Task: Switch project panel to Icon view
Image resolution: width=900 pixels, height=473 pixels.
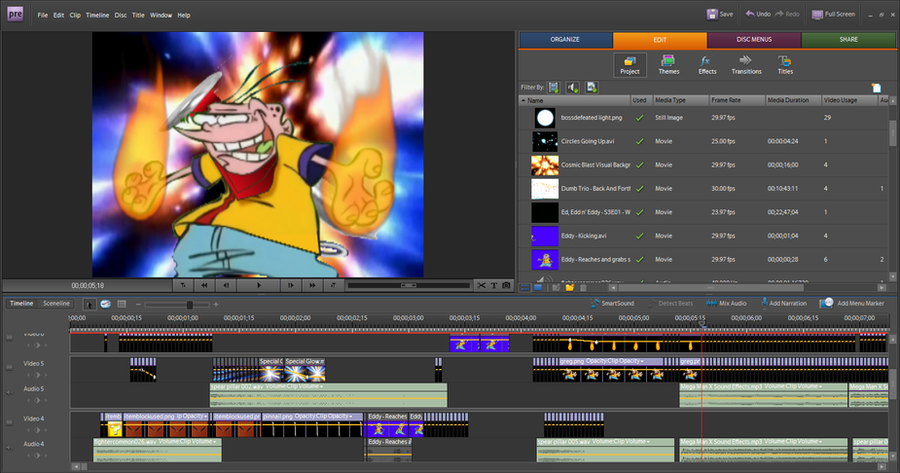Action: pos(538,288)
